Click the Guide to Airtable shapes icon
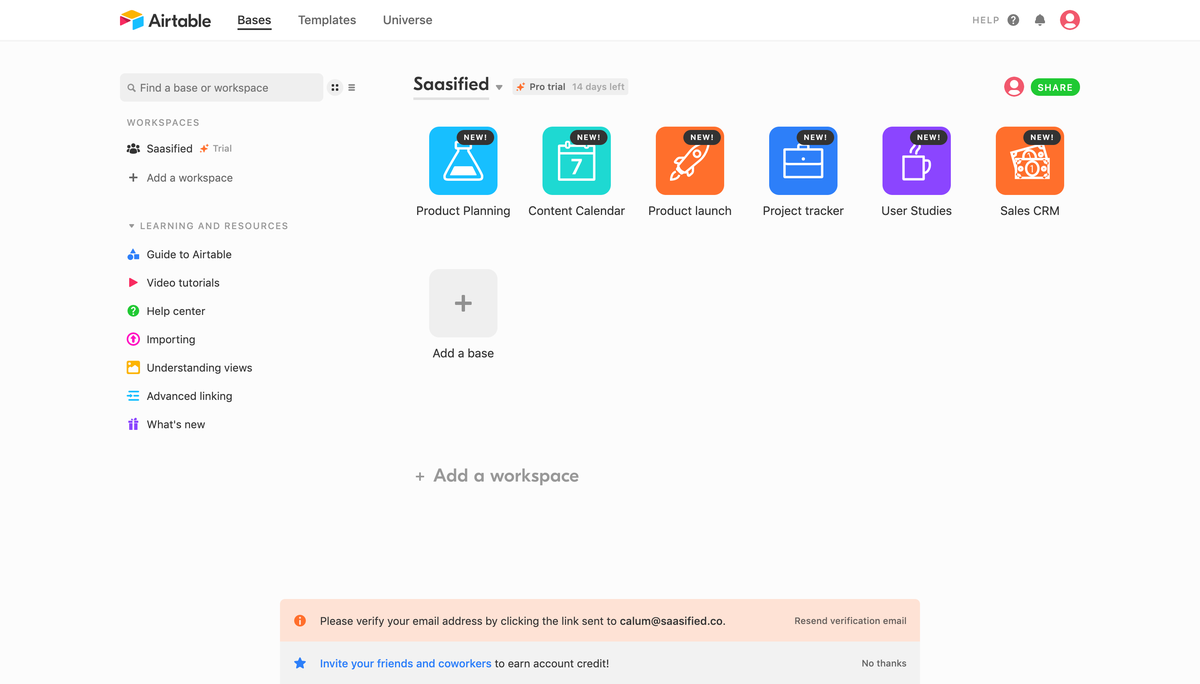This screenshot has width=1200, height=684. [x=133, y=254]
